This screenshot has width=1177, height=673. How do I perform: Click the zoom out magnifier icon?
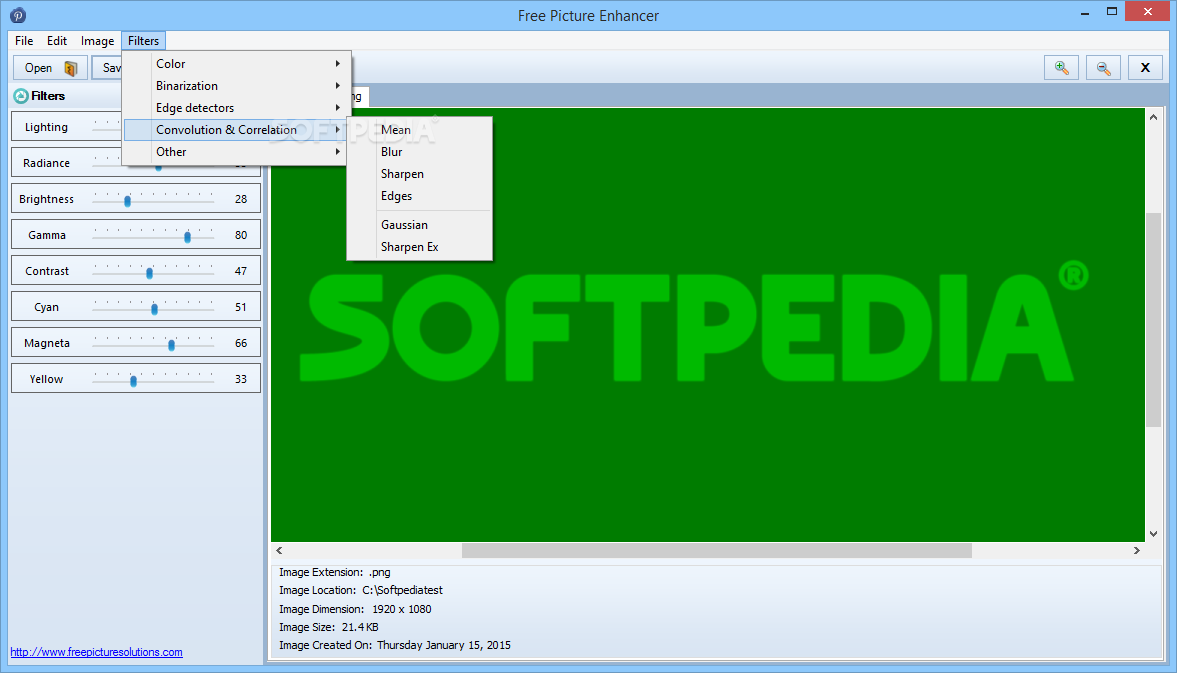(1103, 68)
